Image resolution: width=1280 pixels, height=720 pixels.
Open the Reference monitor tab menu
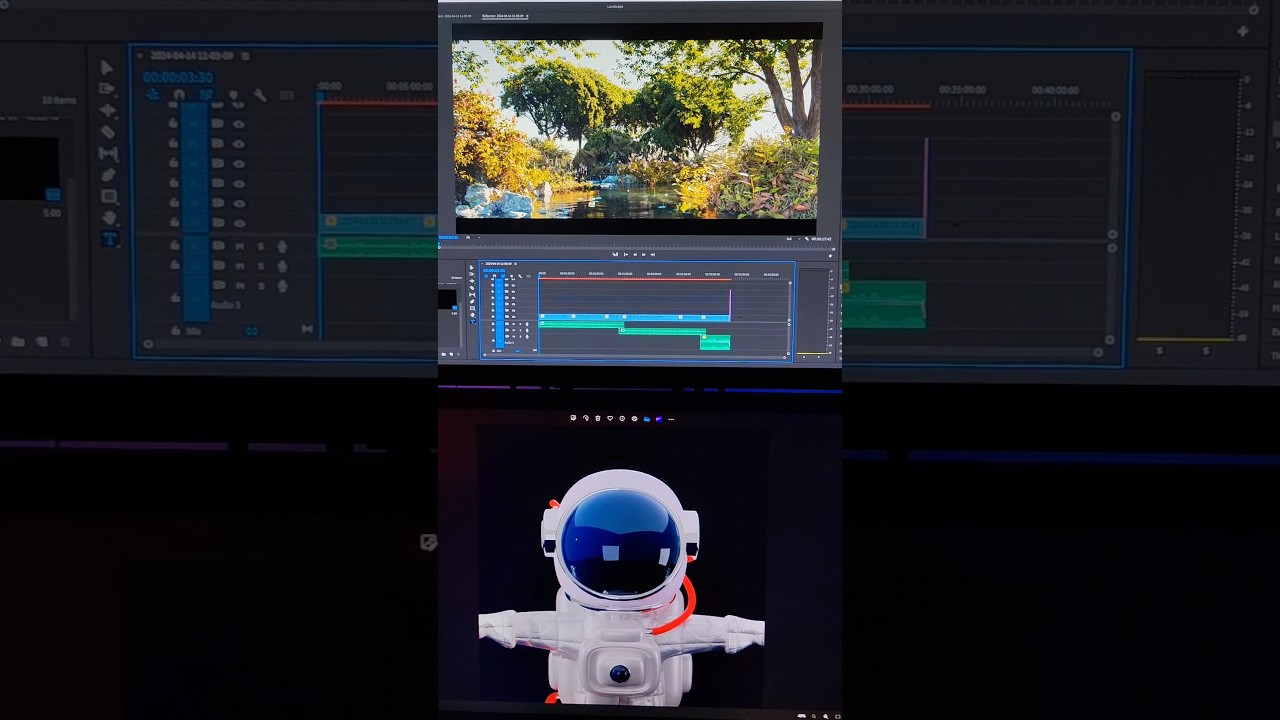pyautogui.click(x=527, y=16)
